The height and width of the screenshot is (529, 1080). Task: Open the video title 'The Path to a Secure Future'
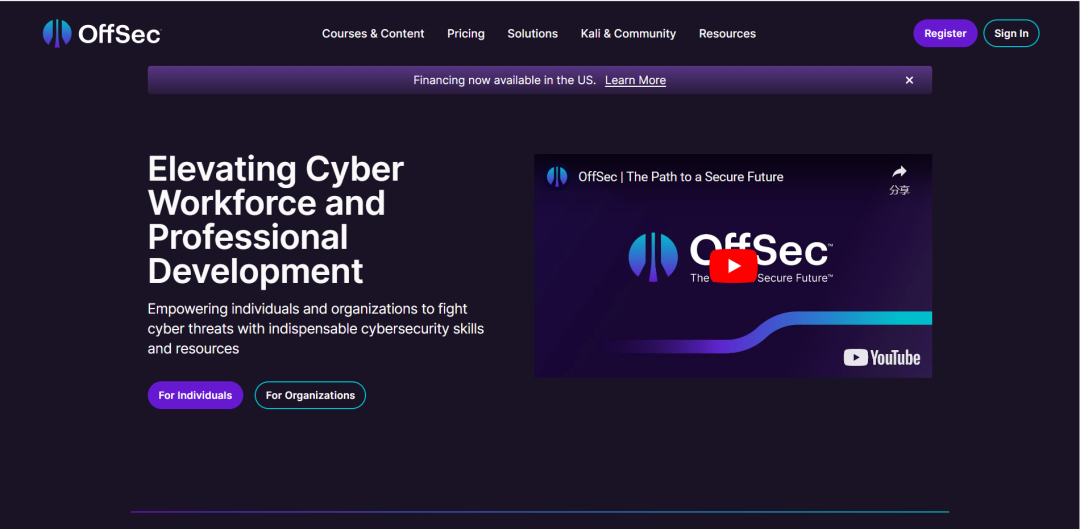(x=681, y=176)
